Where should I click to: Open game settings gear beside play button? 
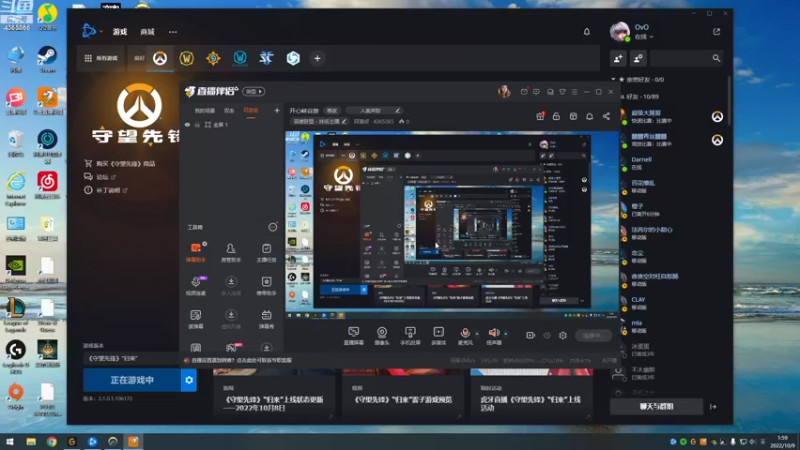tap(189, 380)
